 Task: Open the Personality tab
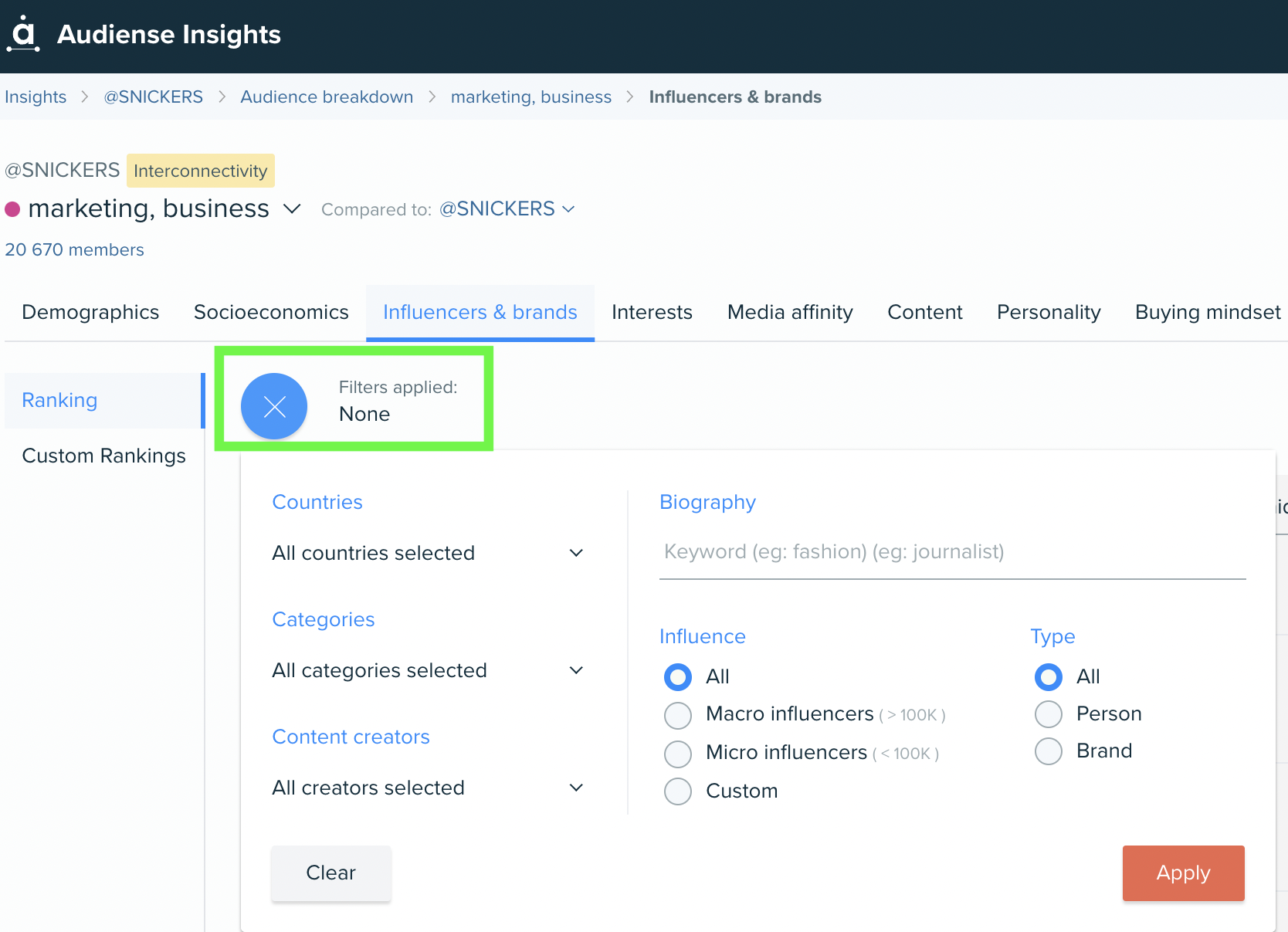[x=1049, y=312]
